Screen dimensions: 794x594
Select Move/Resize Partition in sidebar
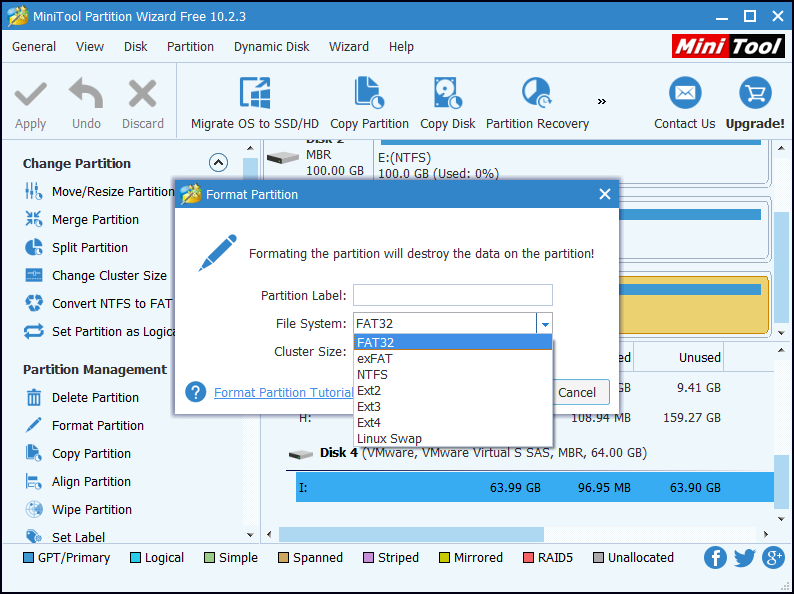click(x=99, y=191)
